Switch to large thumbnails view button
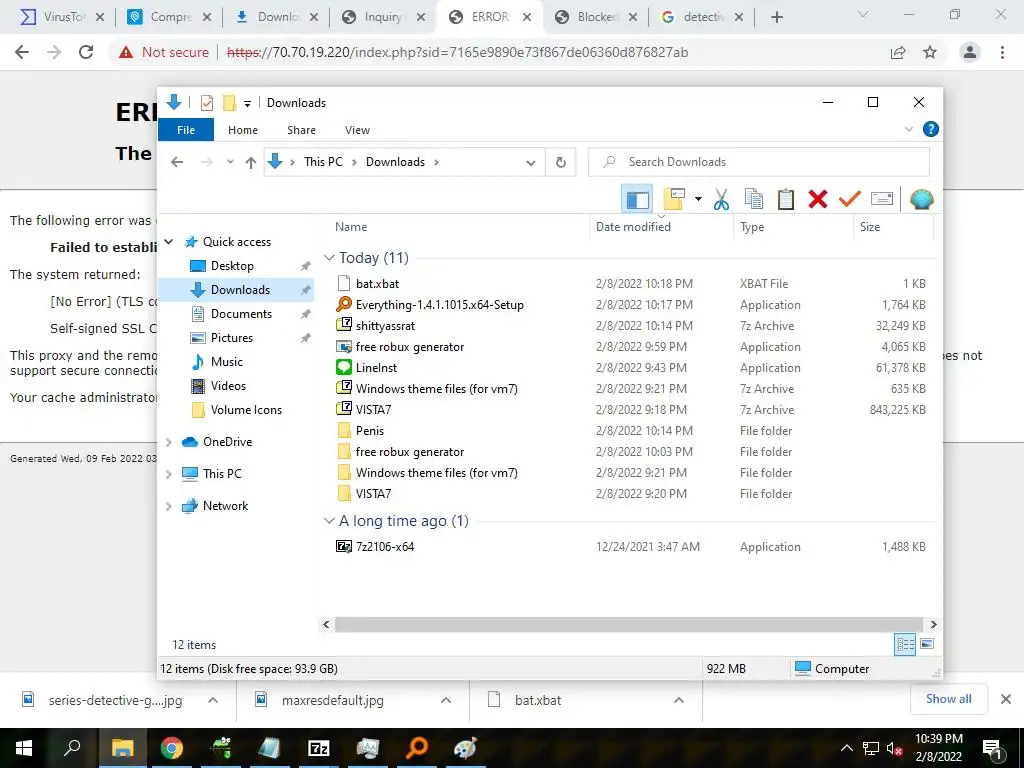 pyautogui.click(x=926, y=645)
